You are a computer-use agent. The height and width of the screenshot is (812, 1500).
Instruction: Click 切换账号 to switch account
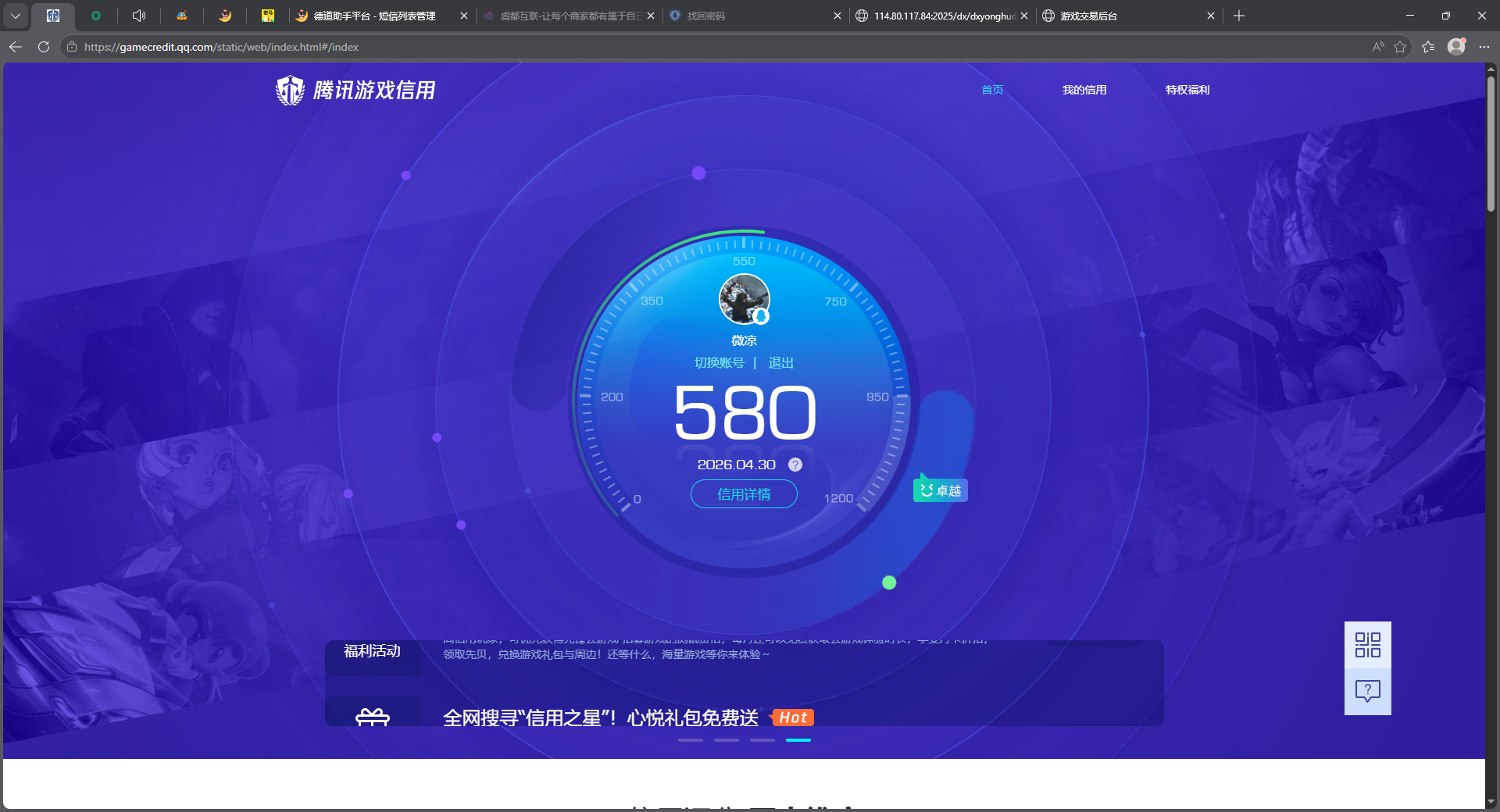pos(720,363)
